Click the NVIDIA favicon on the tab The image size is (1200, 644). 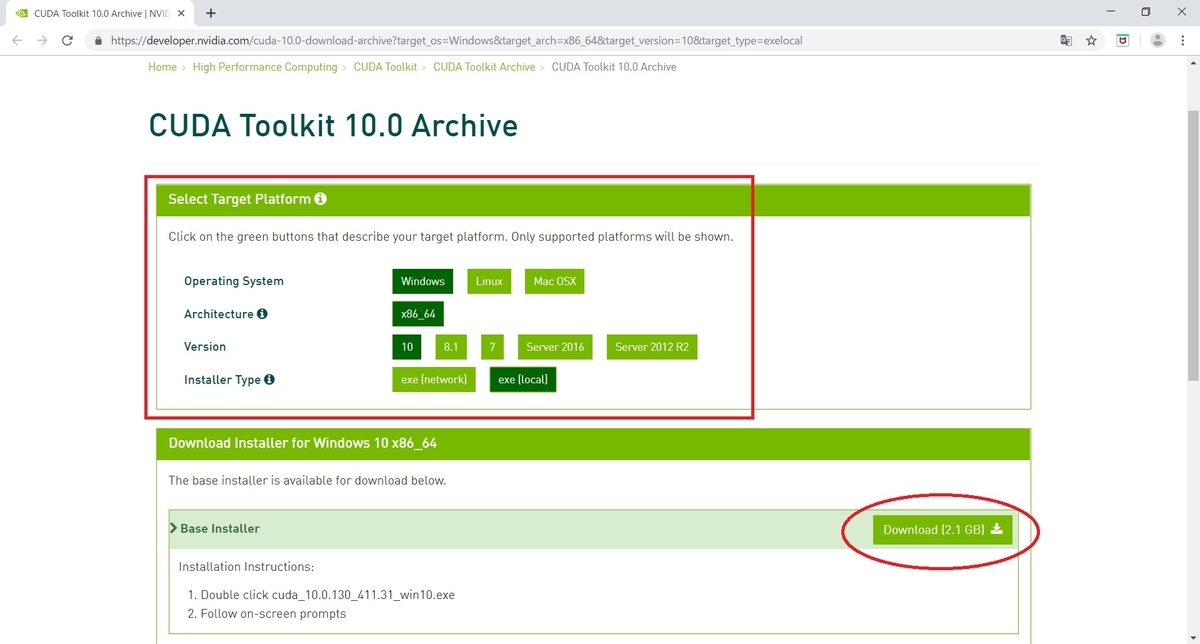point(21,13)
